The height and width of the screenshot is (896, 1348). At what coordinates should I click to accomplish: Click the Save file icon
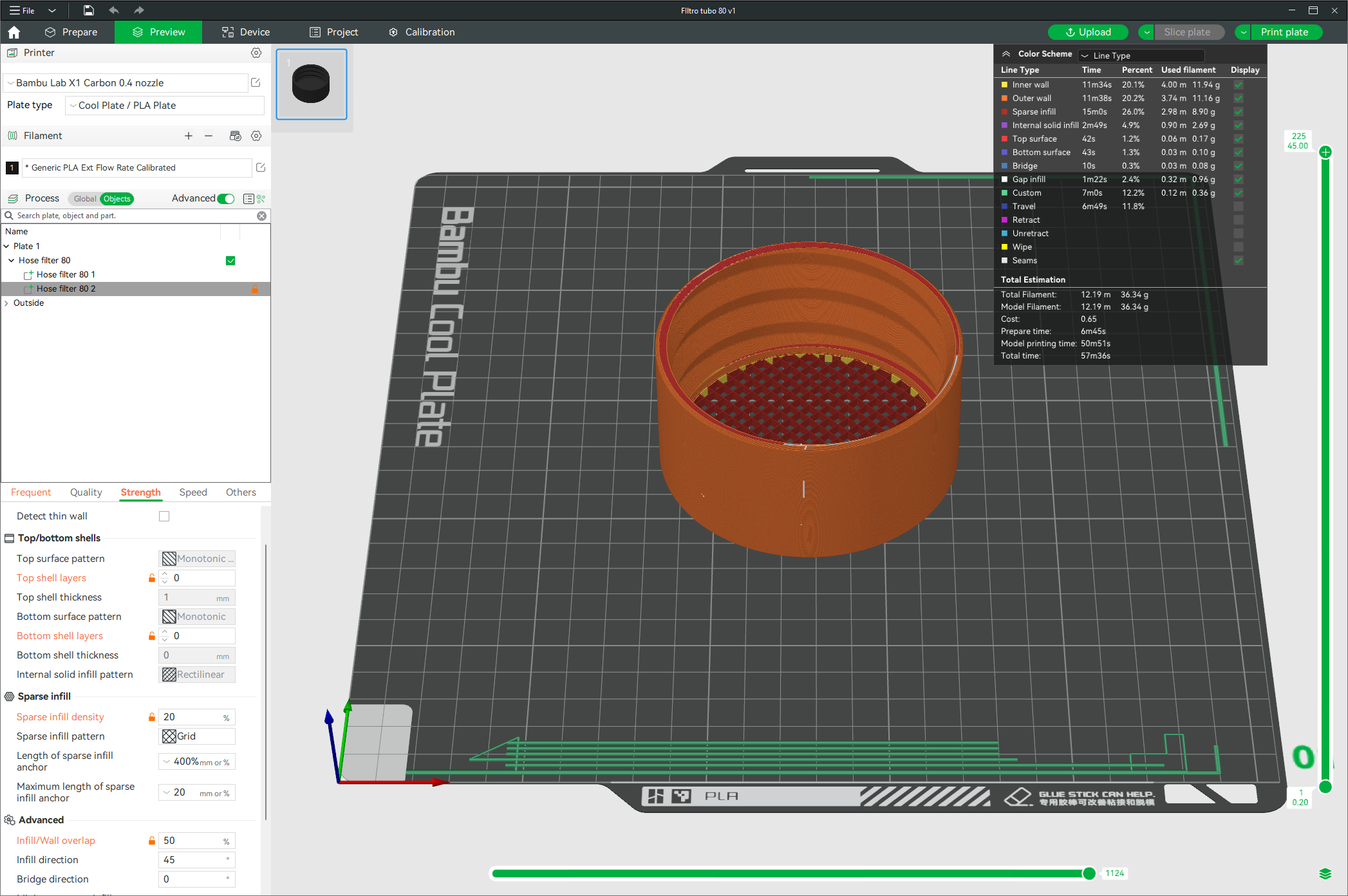click(x=89, y=10)
